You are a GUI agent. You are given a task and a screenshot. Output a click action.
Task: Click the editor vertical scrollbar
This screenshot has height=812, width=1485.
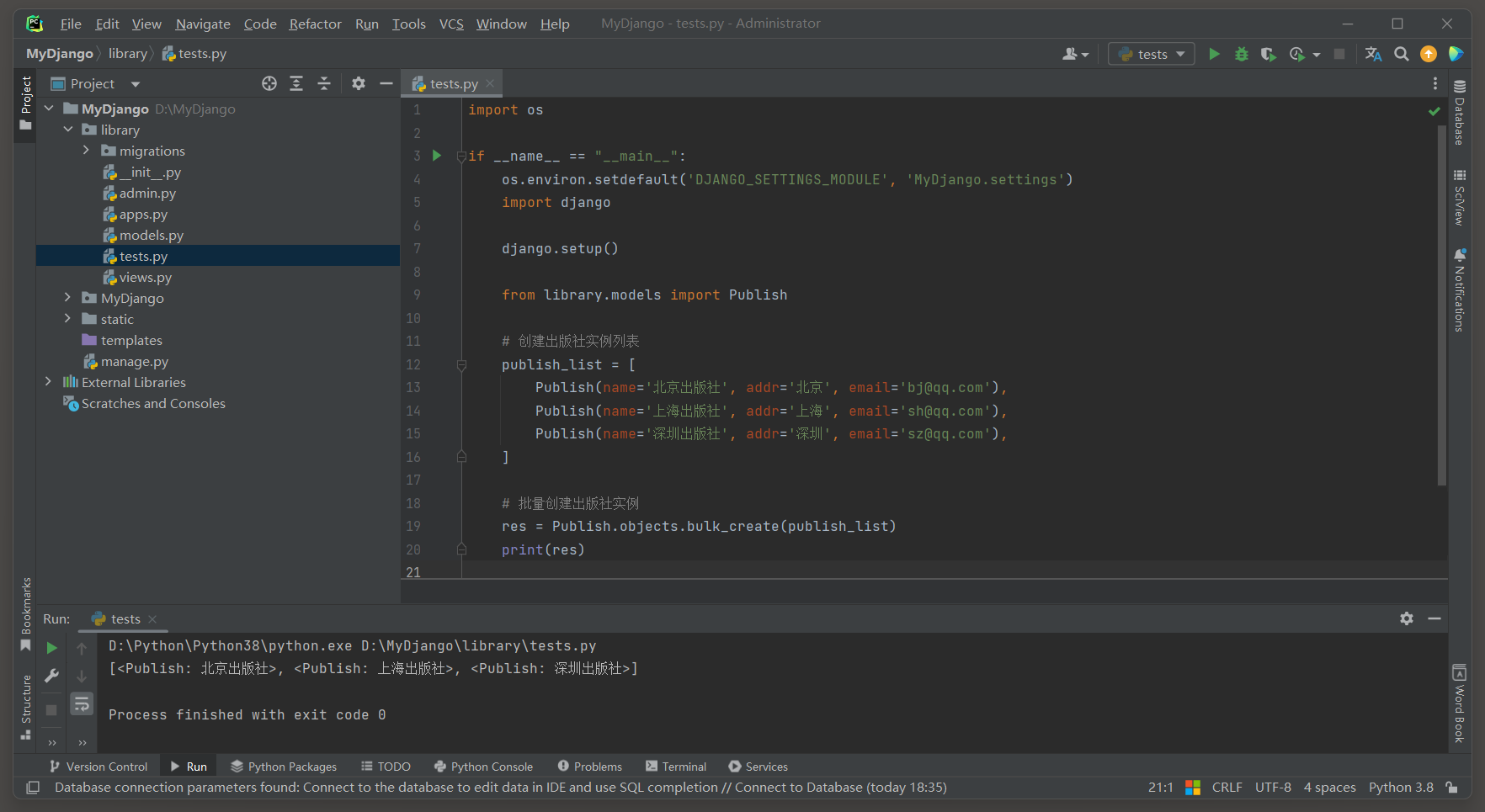pyautogui.click(x=1441, y=305)
